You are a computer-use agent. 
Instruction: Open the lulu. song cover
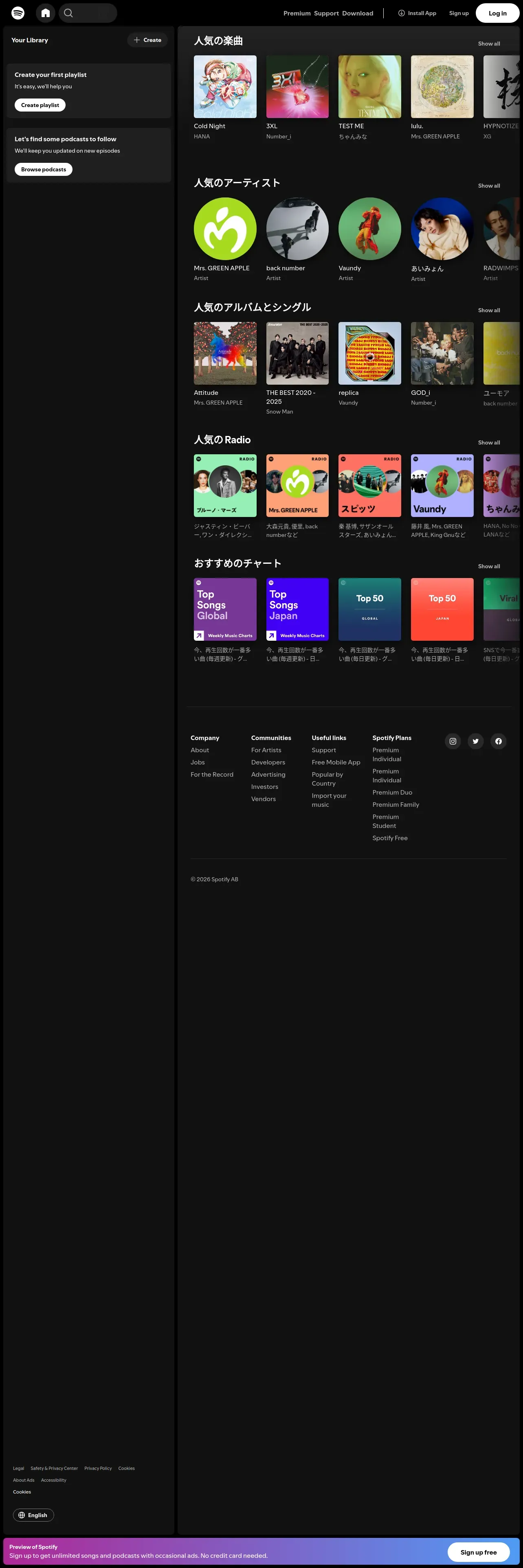pyautogui.click(x=442, y=86)
